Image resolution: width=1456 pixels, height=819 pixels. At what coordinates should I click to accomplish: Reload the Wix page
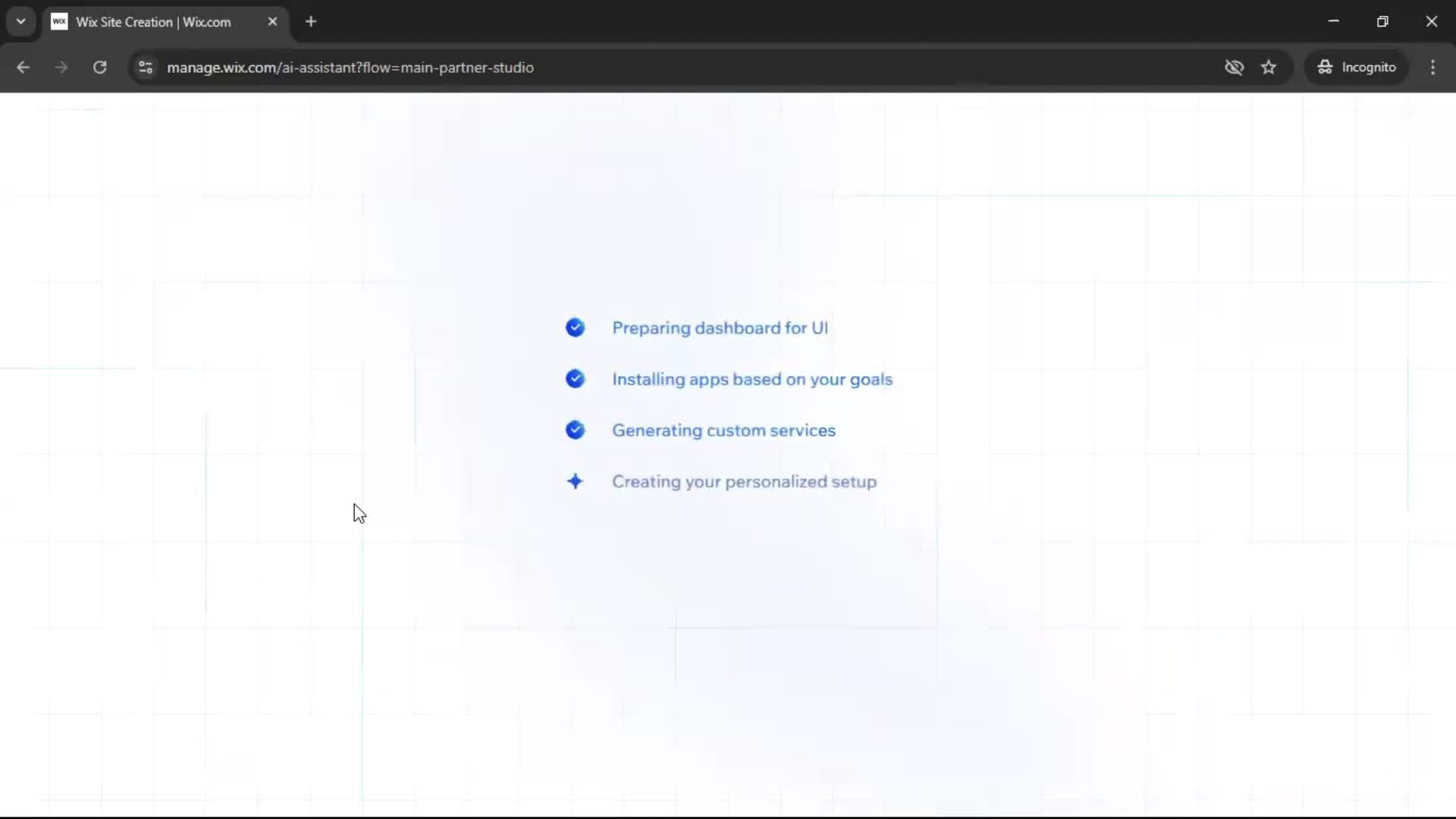99,67
